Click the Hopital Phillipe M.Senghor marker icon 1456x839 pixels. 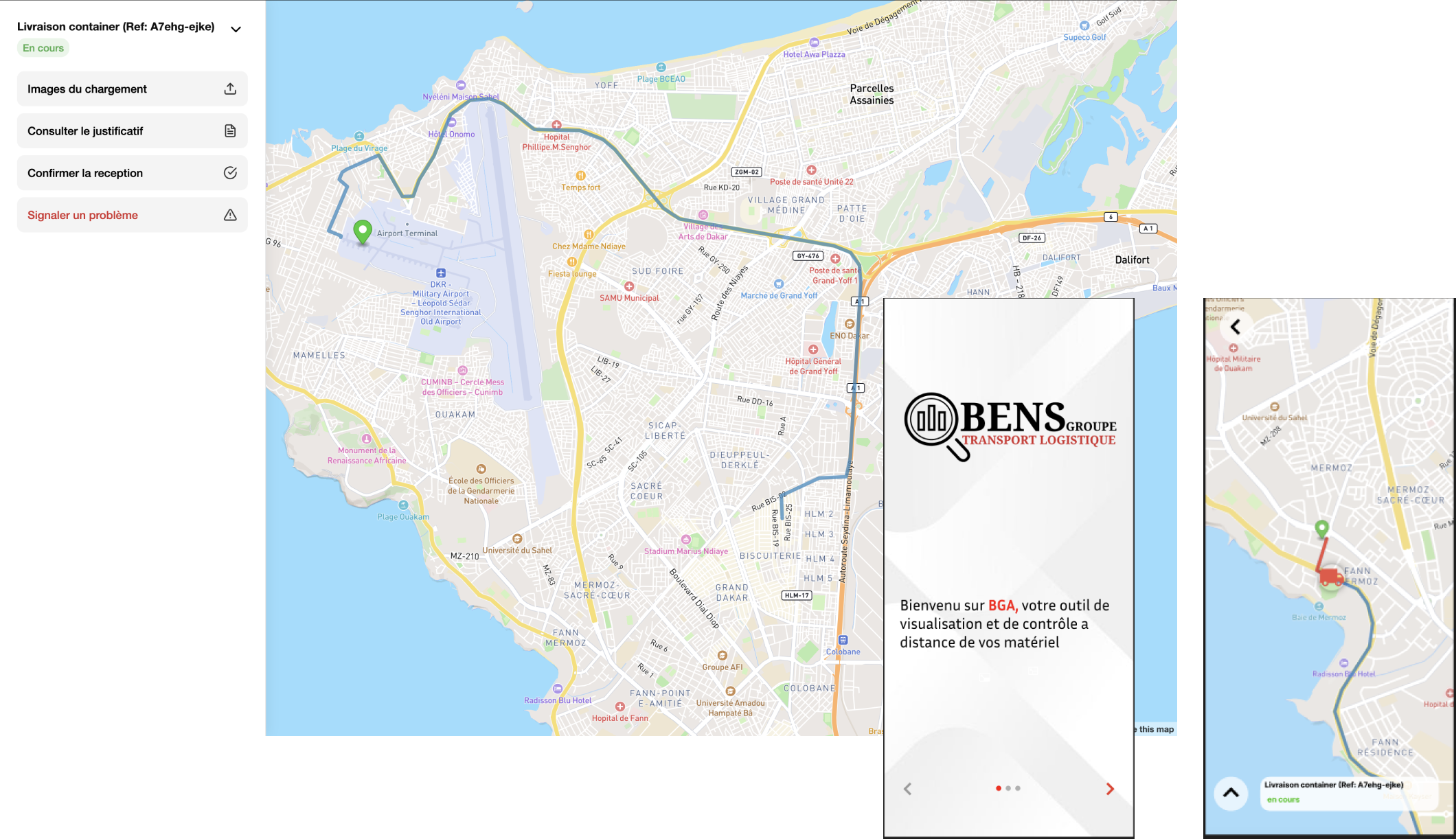point(556,125)
